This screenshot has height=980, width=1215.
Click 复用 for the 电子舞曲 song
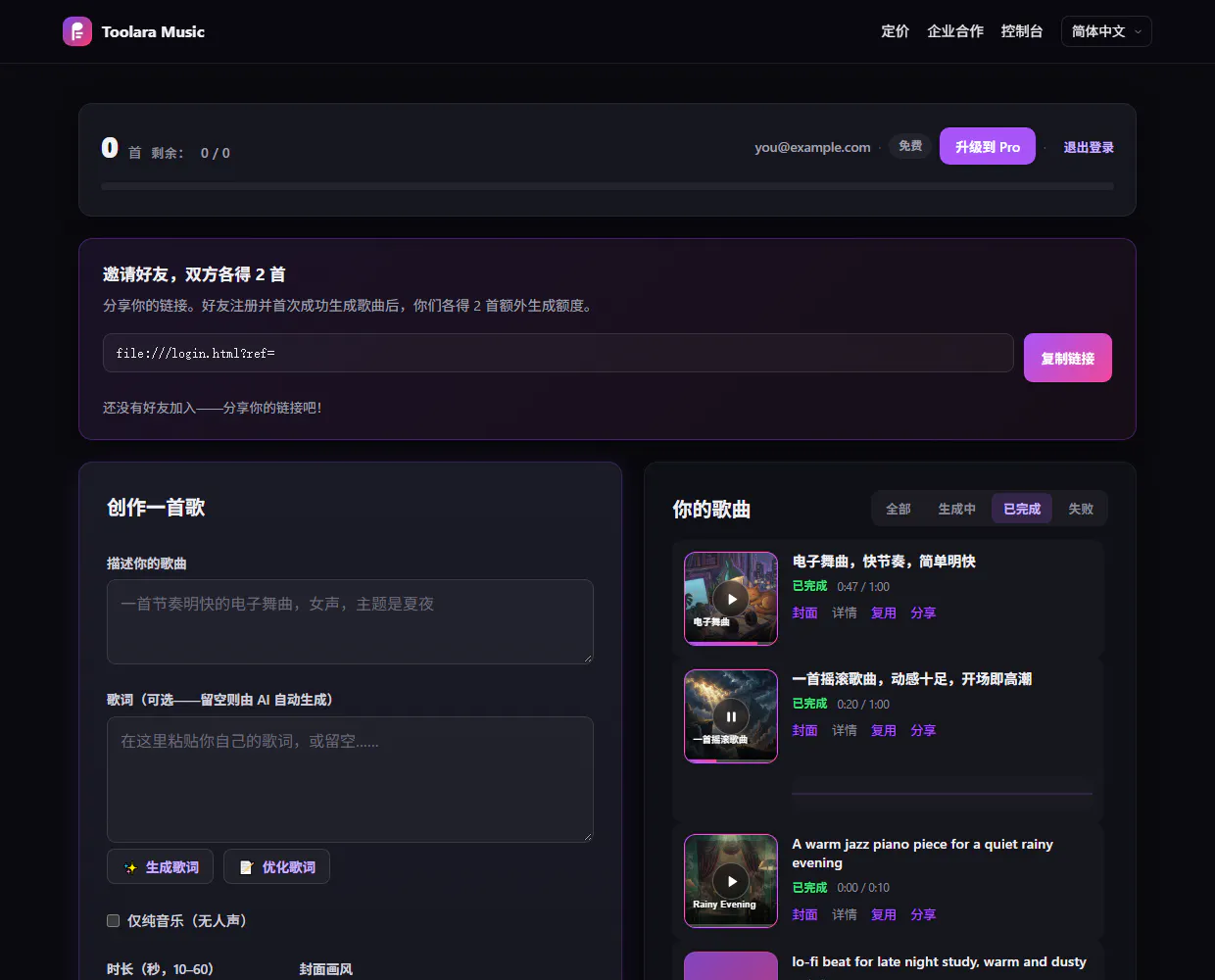[x=884, y=612]
